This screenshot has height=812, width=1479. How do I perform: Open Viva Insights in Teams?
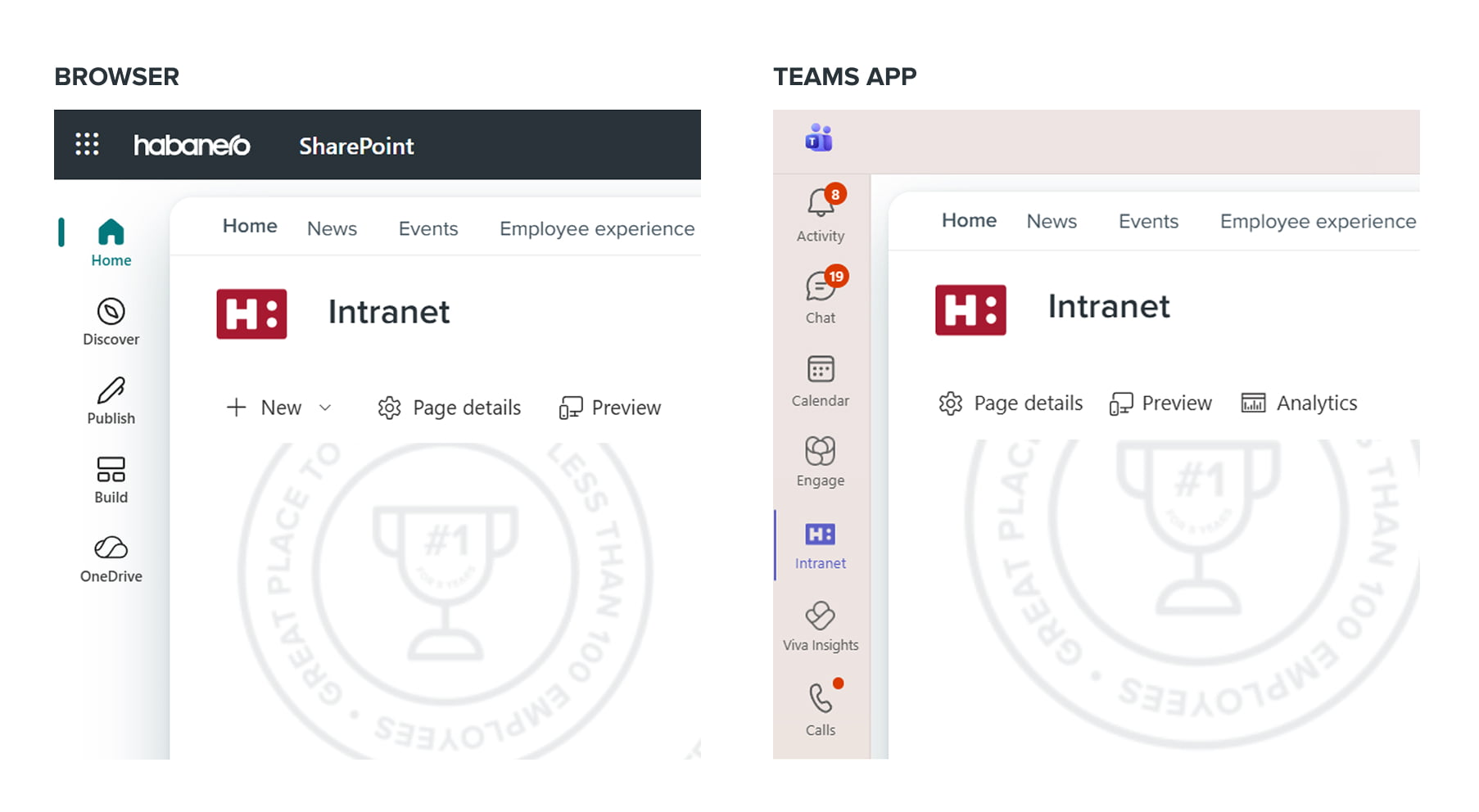(821, 626)
